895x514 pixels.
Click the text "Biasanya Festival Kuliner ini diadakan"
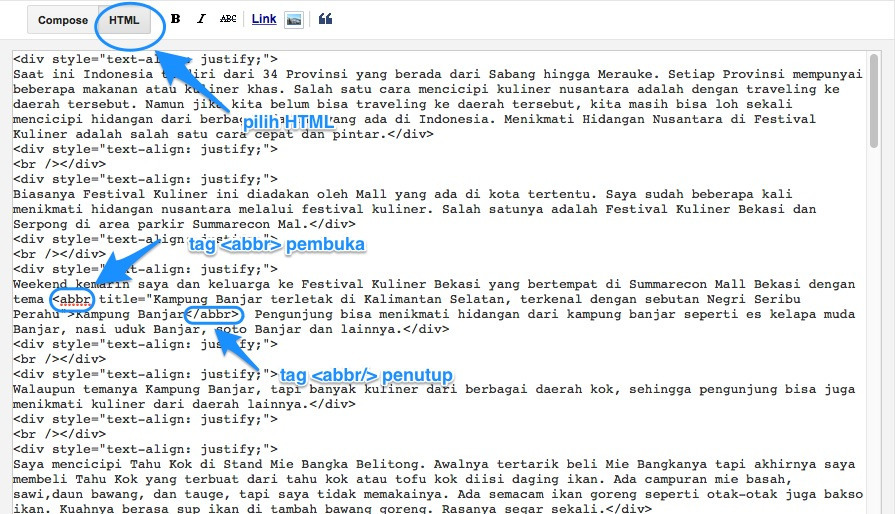coord(162,194)
